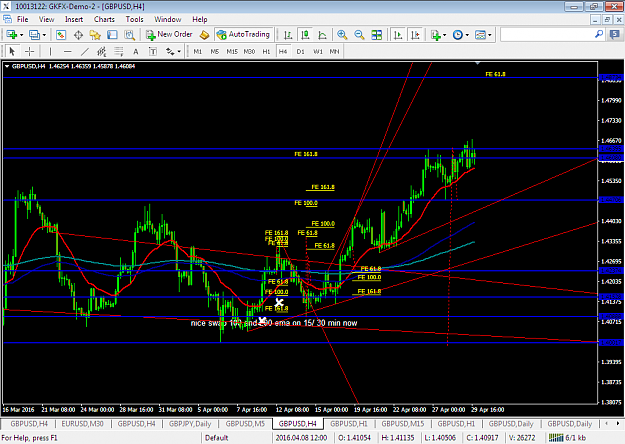Click the search magnifier in search box
The width and height of the screenshot is (625, 444).
599,35
